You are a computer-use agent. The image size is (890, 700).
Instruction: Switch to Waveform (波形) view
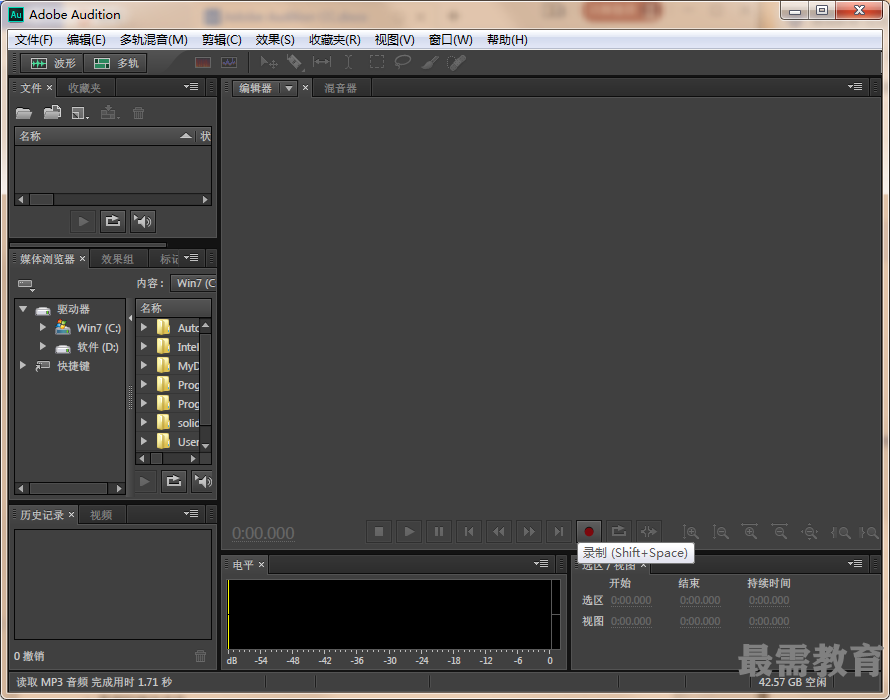tap(52, 63)
